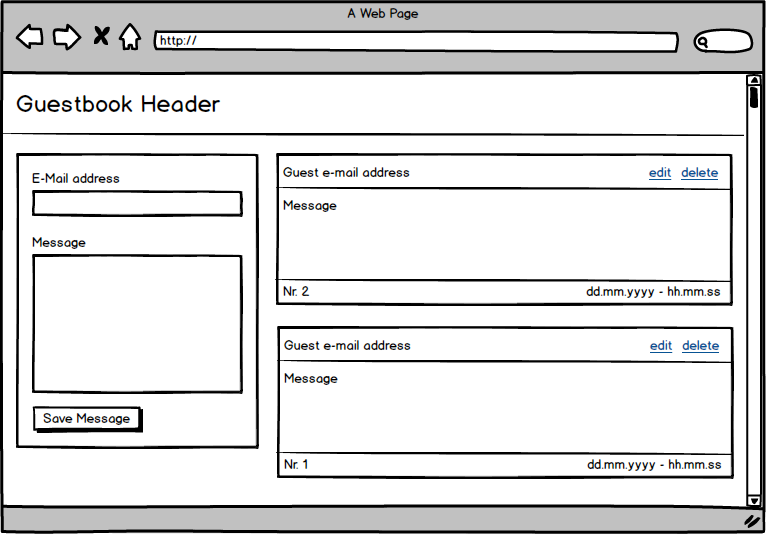Click the scrollbar up arrow
766x534 pixels.
point(754,80)
